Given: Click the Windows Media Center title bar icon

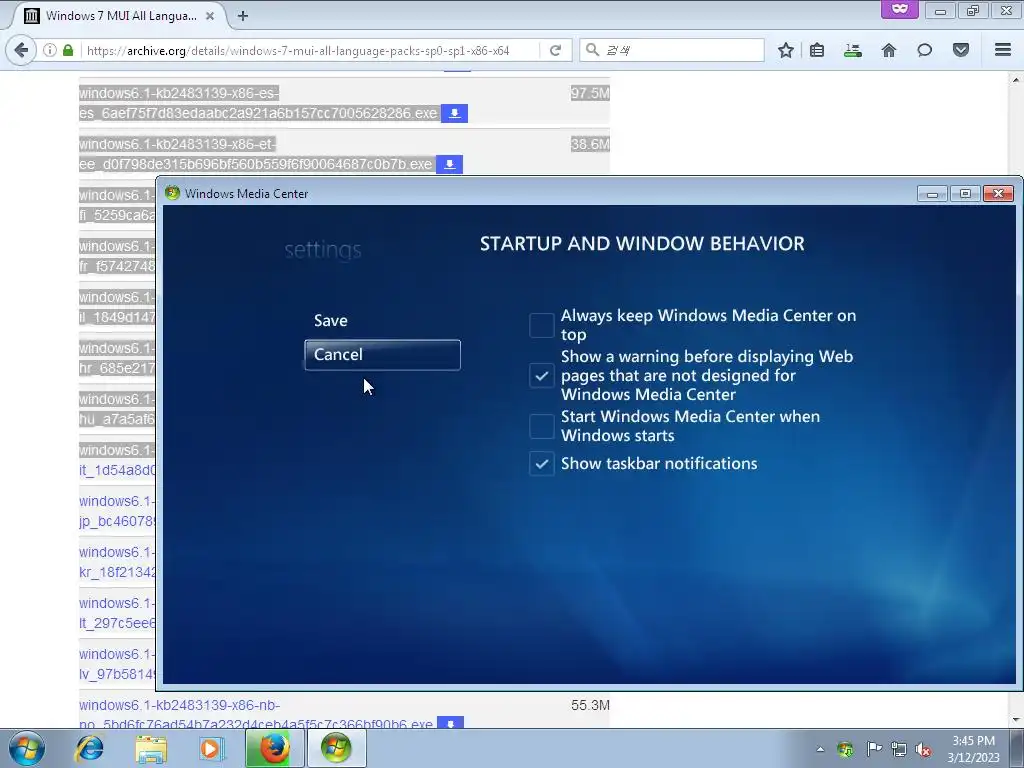Looking at the screenshot, I should 172,193.
